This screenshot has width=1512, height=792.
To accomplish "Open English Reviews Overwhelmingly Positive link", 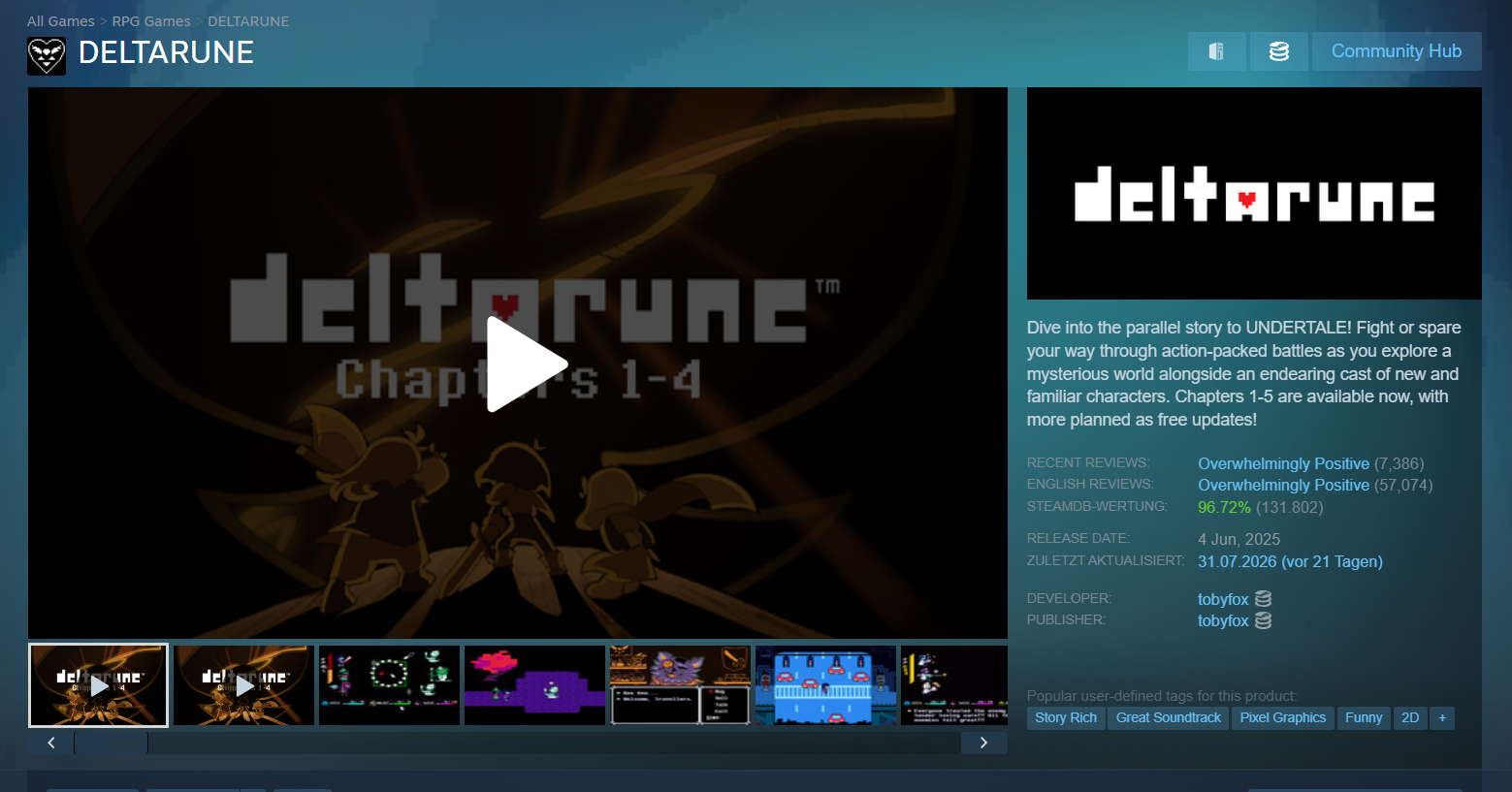I will pyautogui.click(x=1283, y=485).
